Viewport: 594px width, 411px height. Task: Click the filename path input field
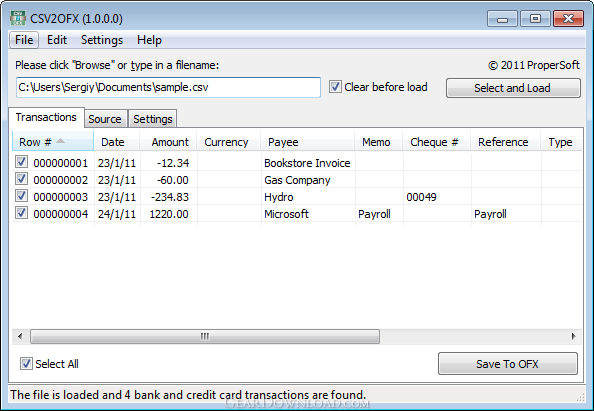tap(168, 87)
